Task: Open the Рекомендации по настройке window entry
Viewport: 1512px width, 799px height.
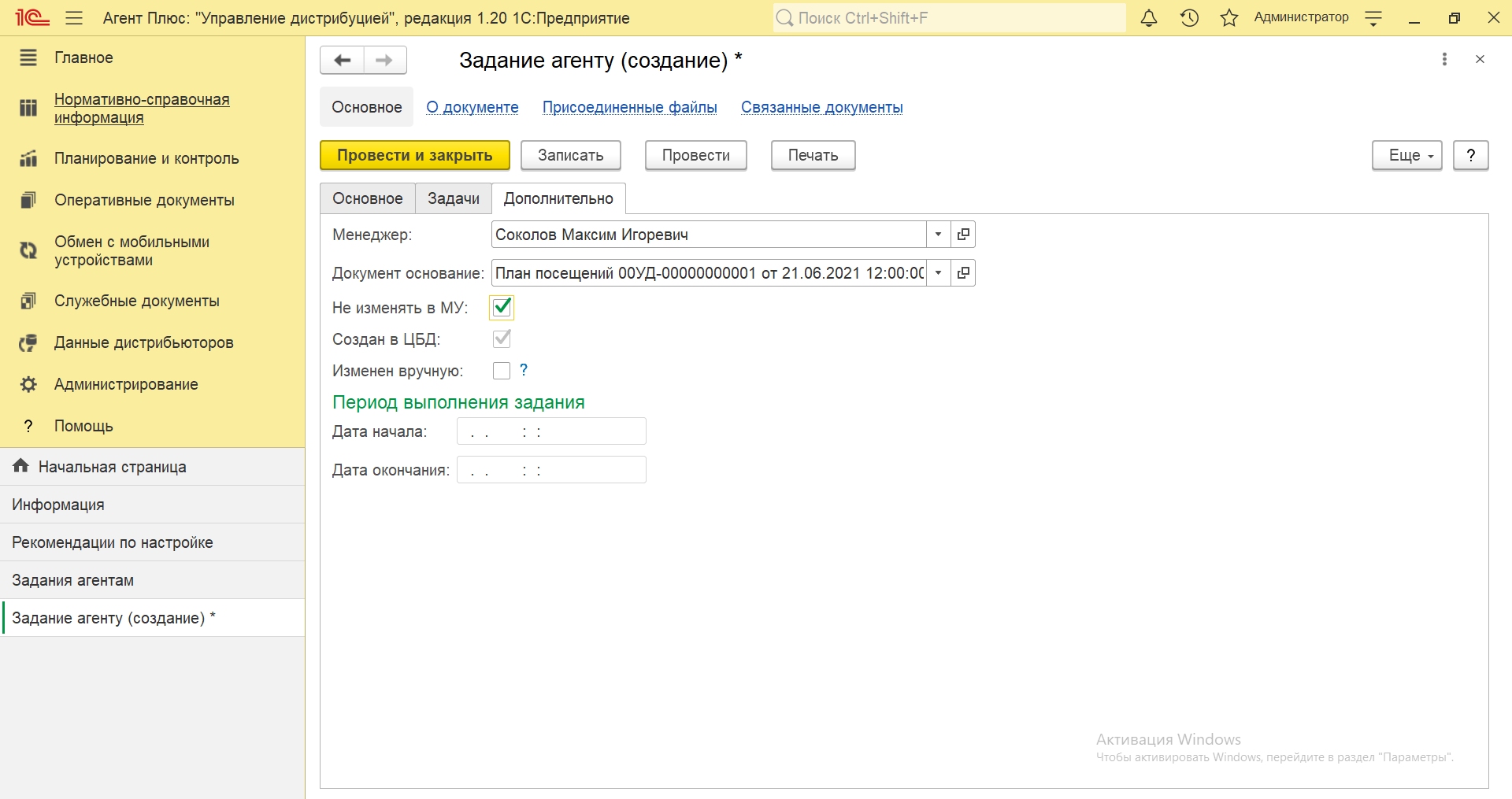Action: (x=153, y=542)
